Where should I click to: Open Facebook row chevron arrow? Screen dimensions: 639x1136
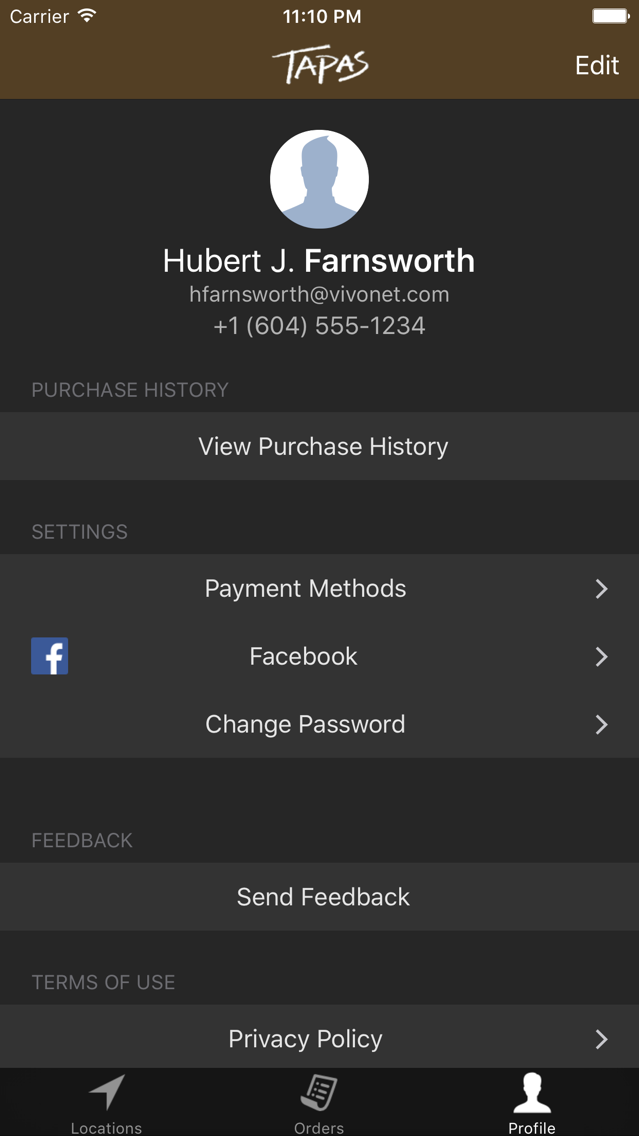point(601,656)
